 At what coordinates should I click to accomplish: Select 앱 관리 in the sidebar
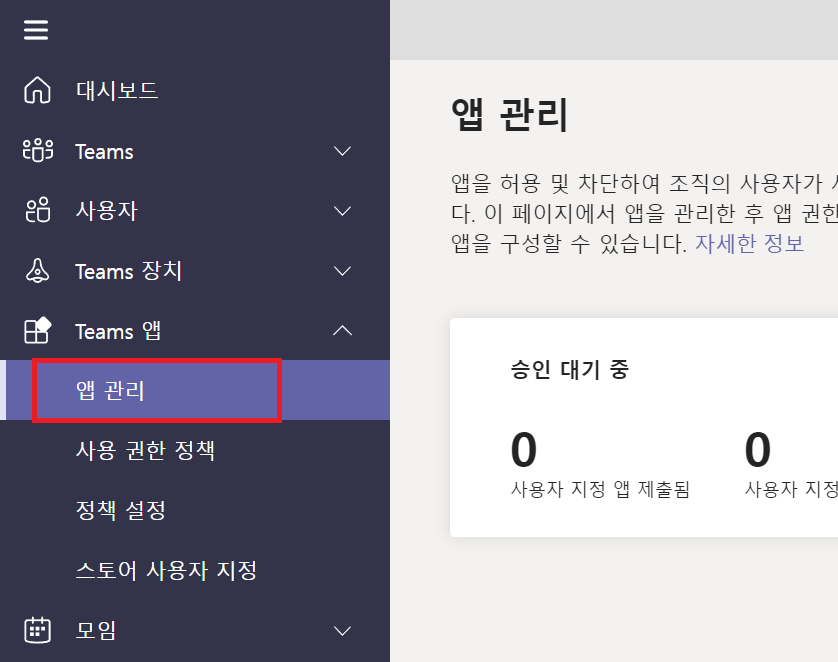pos(110,390)
